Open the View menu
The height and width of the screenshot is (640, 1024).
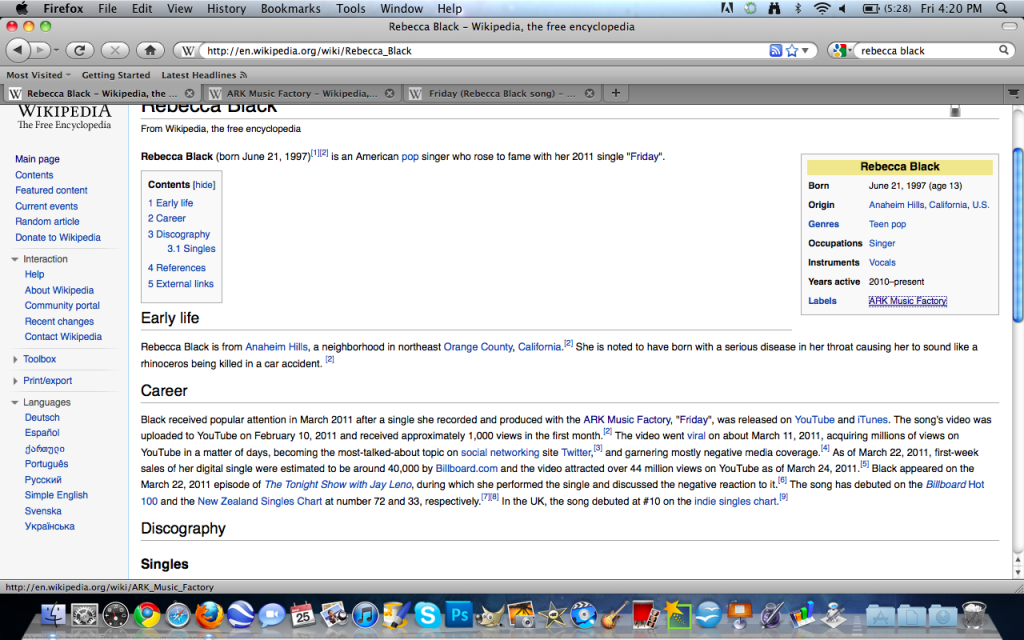coord(179,8)
